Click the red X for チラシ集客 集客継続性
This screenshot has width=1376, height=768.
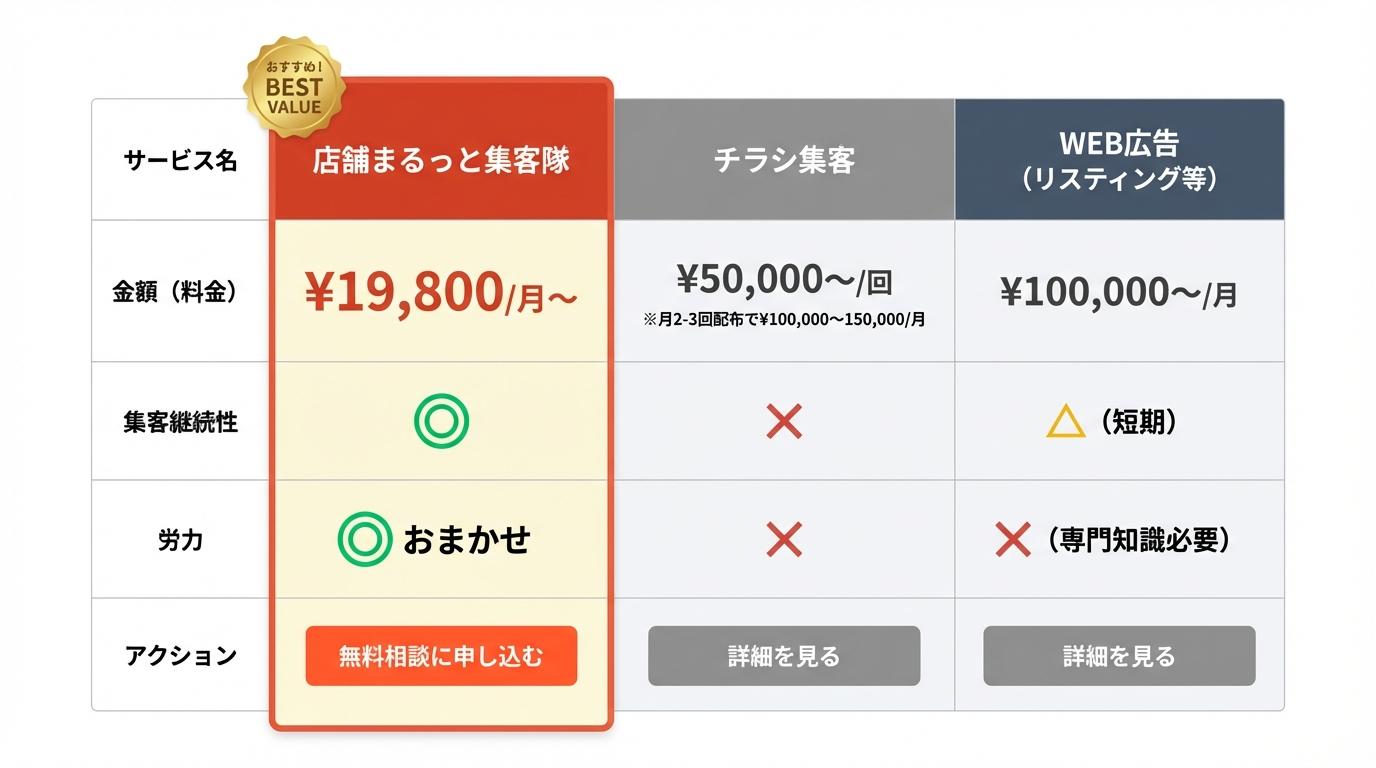[784, 422]
